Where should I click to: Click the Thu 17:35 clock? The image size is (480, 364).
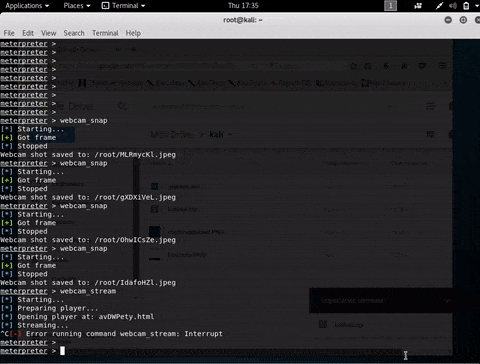[x=243, y=6]
